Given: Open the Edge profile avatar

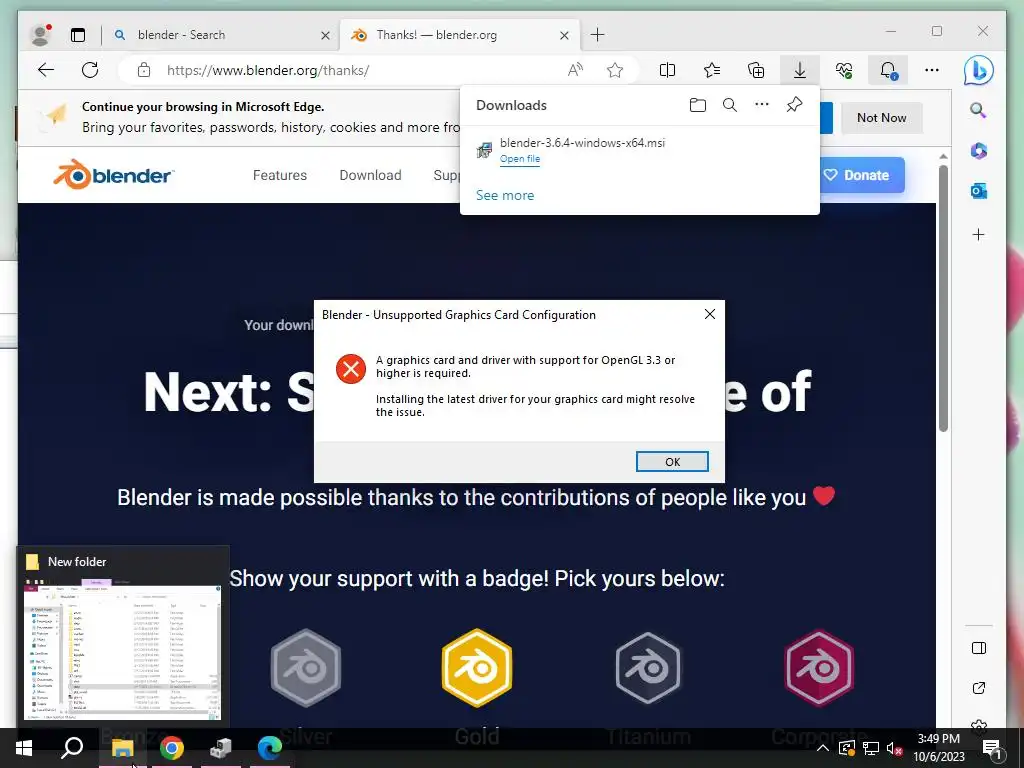Looking at the screenshot, I should tap(40, 35).
